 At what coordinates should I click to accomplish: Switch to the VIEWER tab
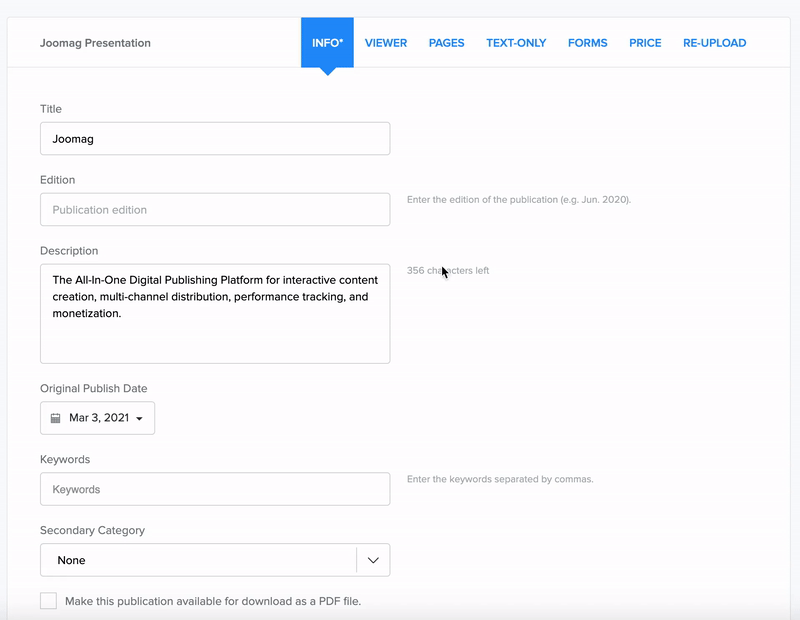[x=386, y=43]
